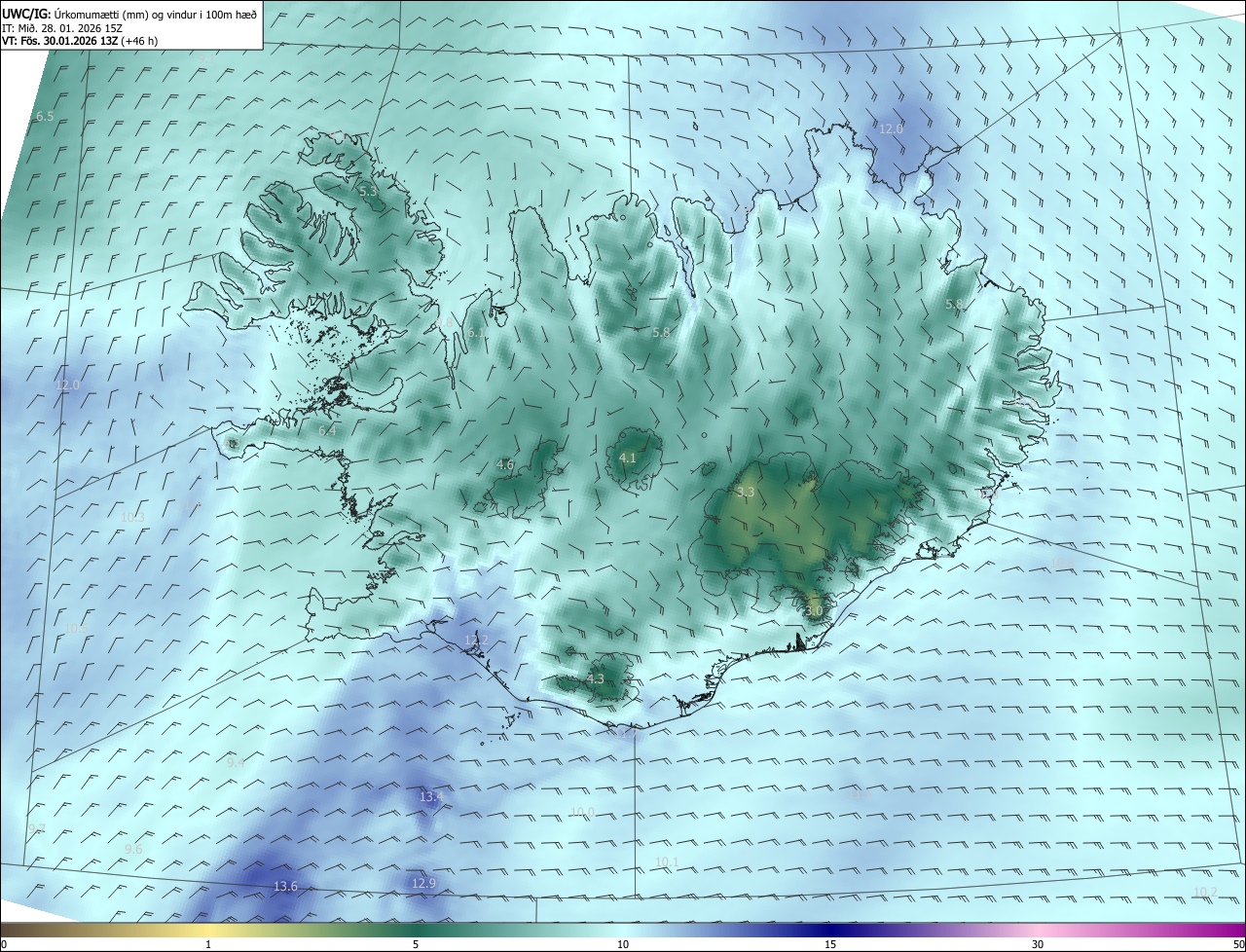Click the 3.0 value near the southeast coast
1246x952 pixels.
tap(815, 611)
